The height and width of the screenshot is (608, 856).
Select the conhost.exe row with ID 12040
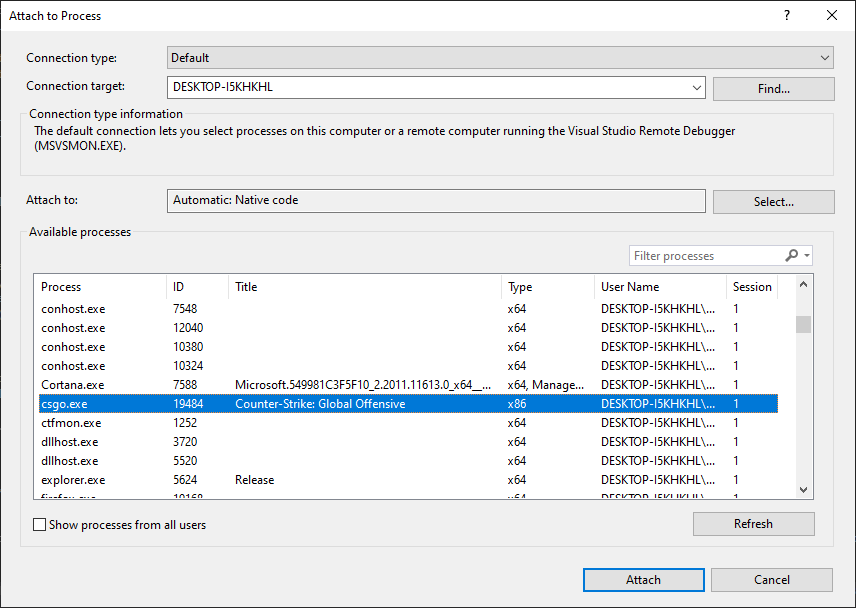[408, 328]
